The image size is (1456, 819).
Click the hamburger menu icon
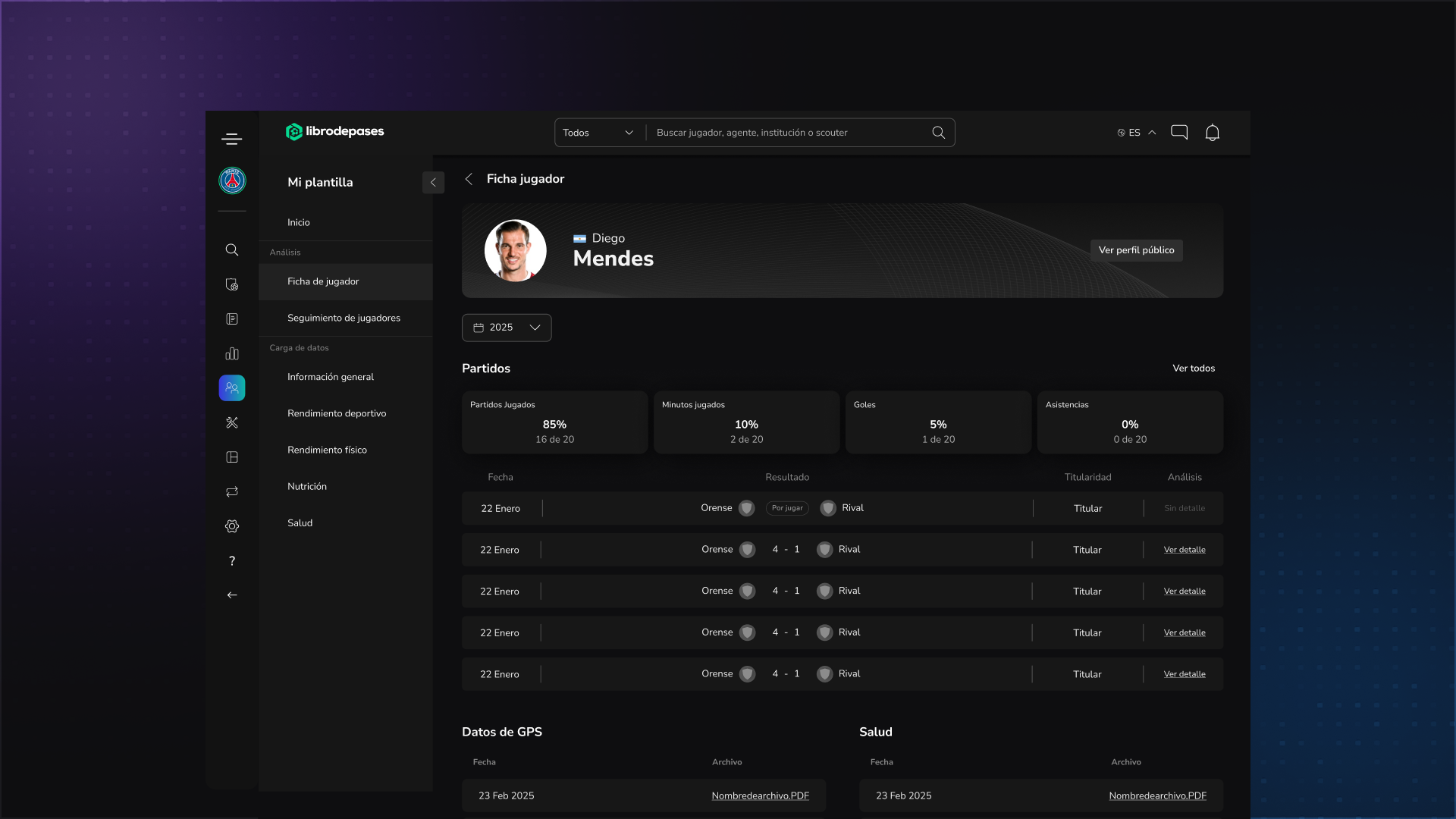(231, 139)
